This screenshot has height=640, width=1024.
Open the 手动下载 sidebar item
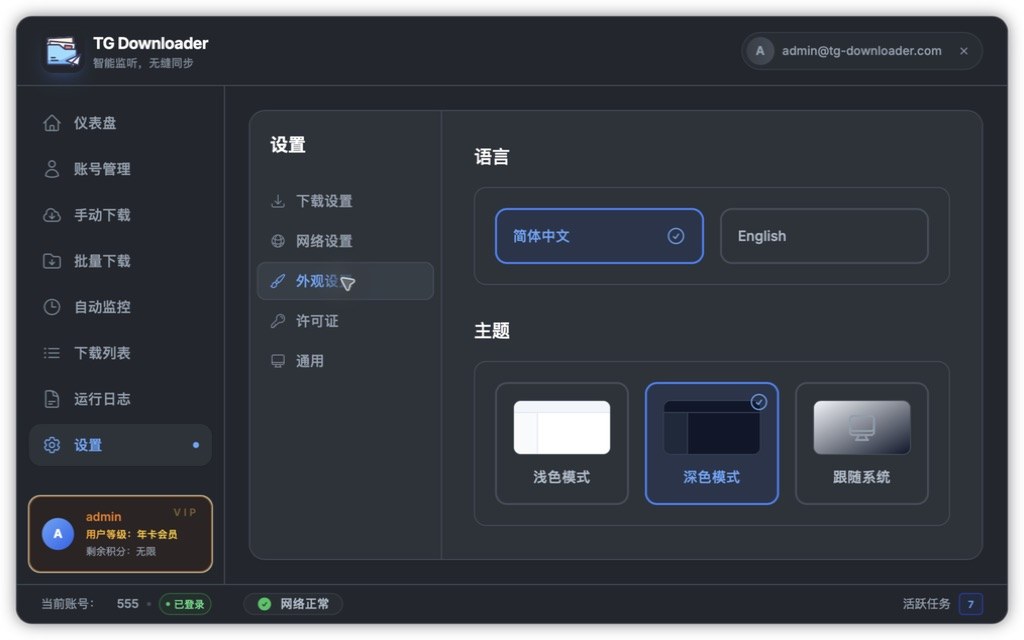120,215
